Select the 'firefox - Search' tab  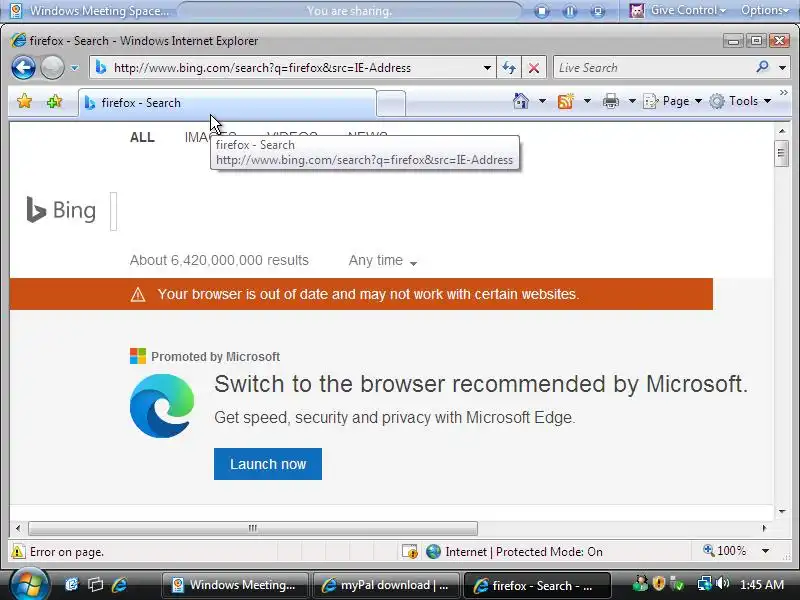coord(228,103)
